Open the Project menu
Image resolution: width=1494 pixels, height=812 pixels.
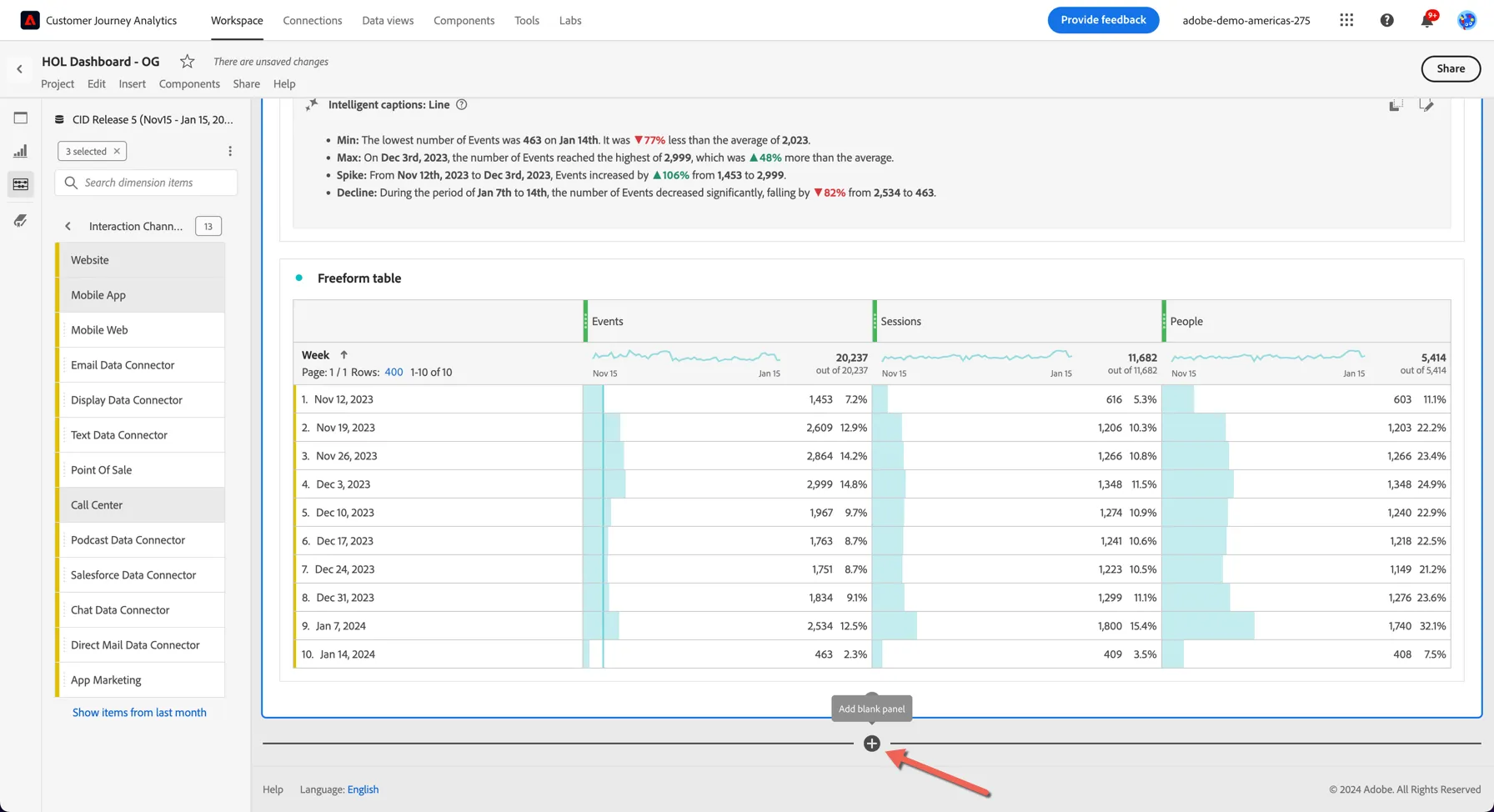coord(58,83)
